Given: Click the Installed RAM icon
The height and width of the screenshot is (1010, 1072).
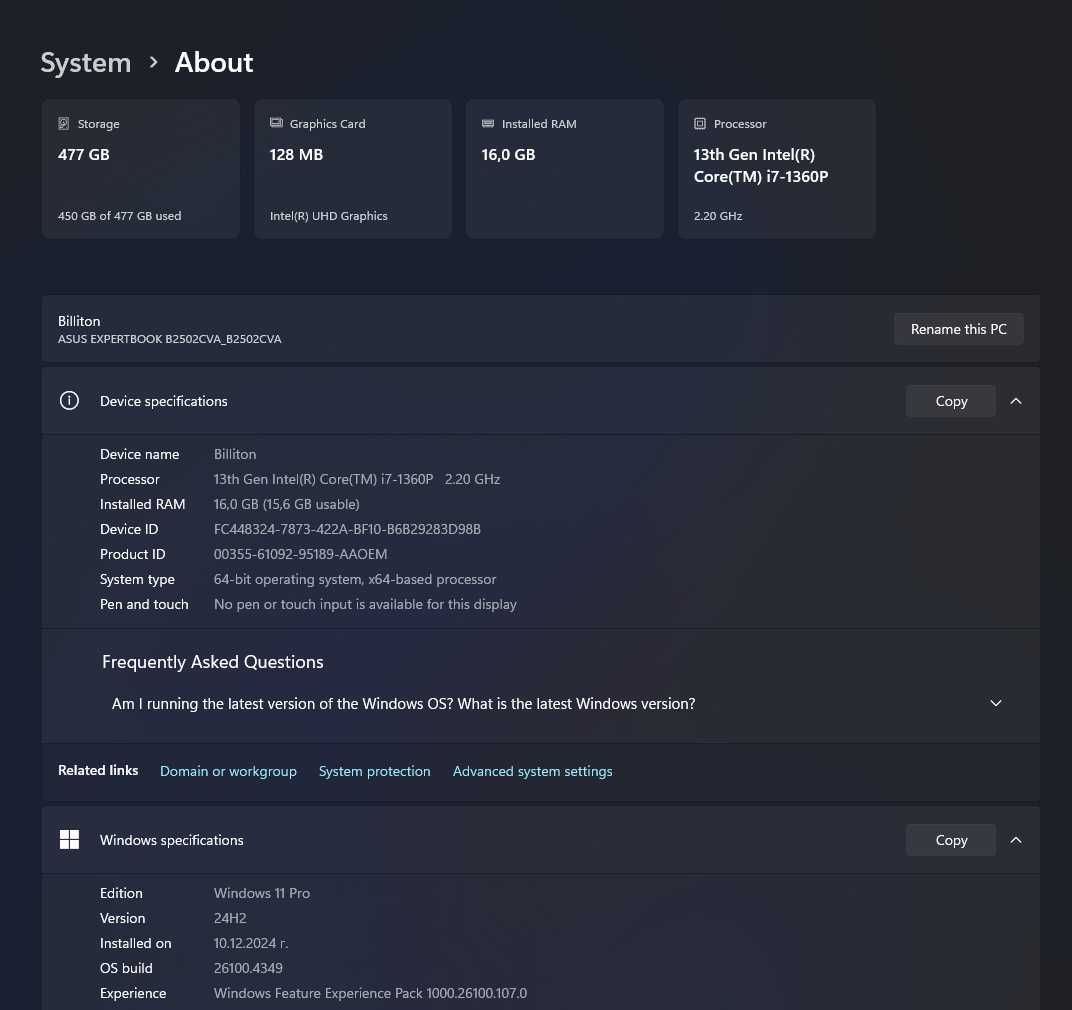Looking at the screenshot, I should coord(488,124).
